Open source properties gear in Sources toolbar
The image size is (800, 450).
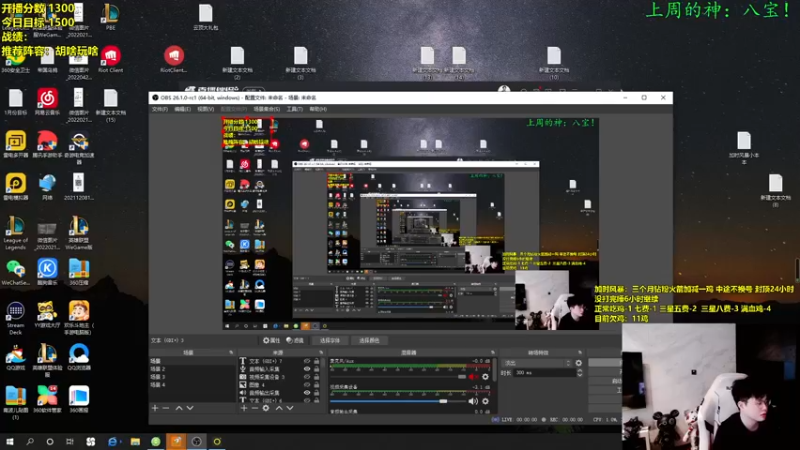point(266,408)
